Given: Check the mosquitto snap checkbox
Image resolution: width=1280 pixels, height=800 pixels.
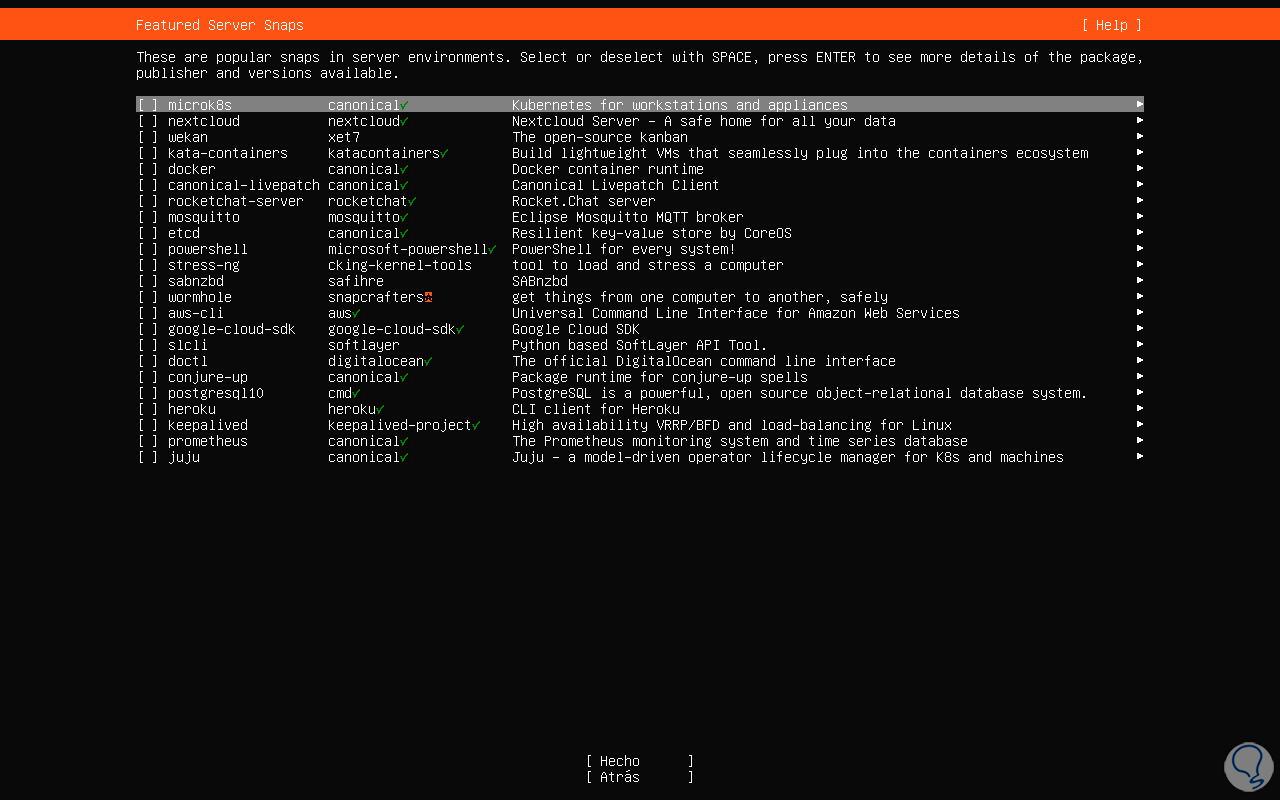Looking at the screenshot, I should (148, 217).
